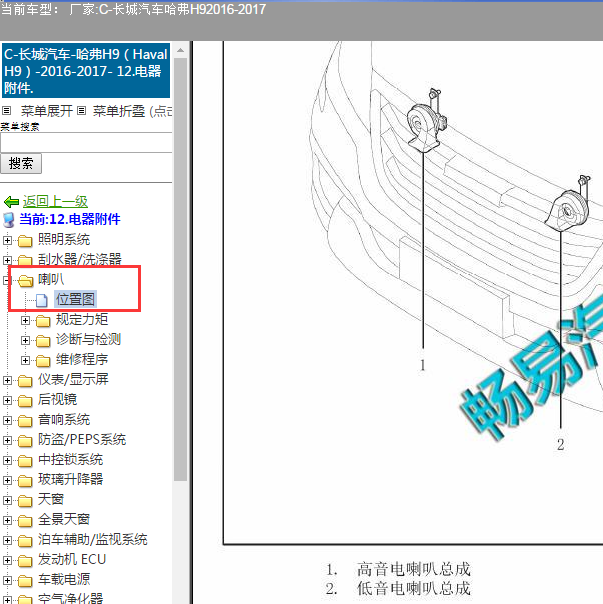
Task: Expand the 玻璃升降器 tree node
Action: click(x=7, y=481)
